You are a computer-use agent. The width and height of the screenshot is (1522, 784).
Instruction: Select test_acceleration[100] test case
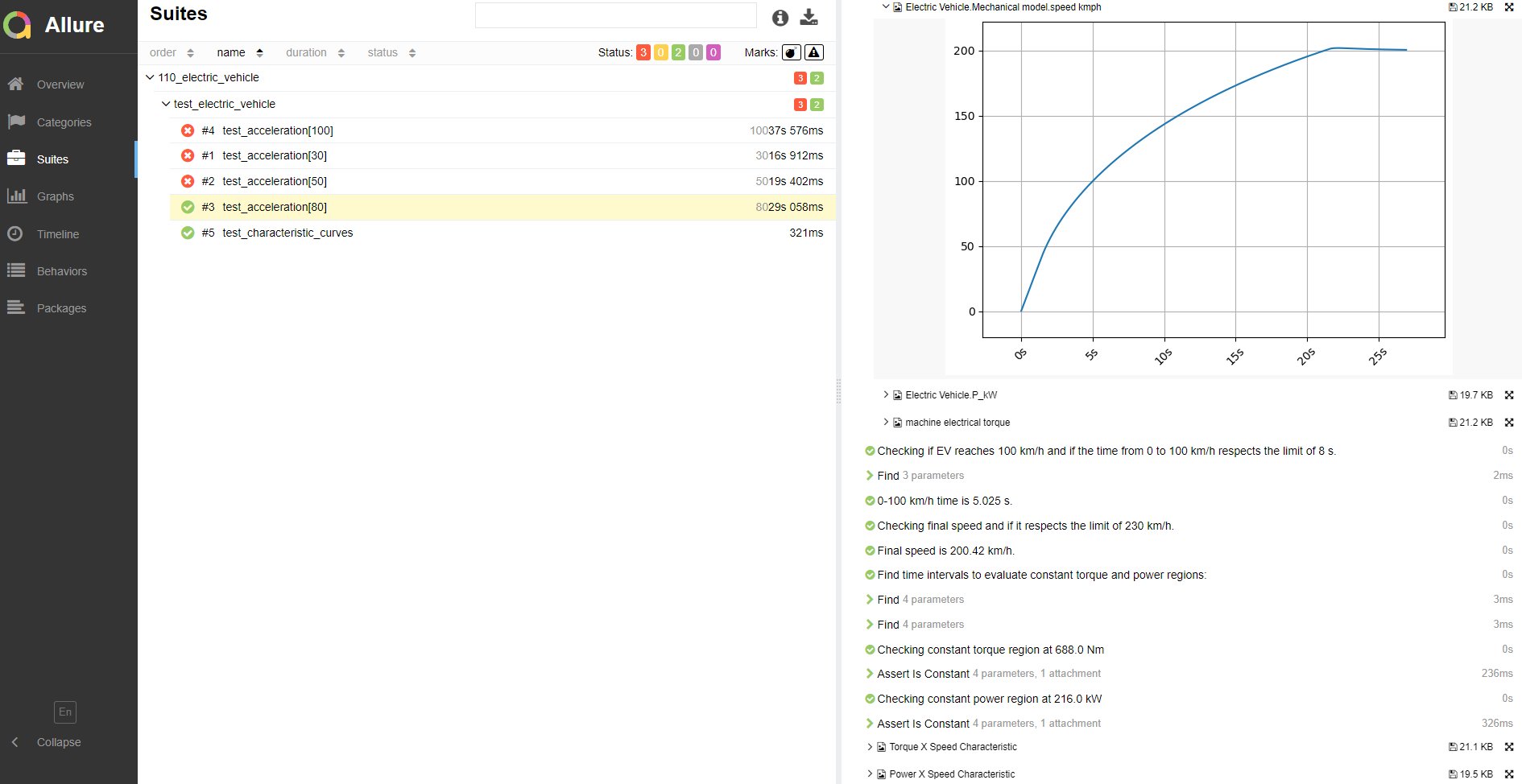pos(278,130)
